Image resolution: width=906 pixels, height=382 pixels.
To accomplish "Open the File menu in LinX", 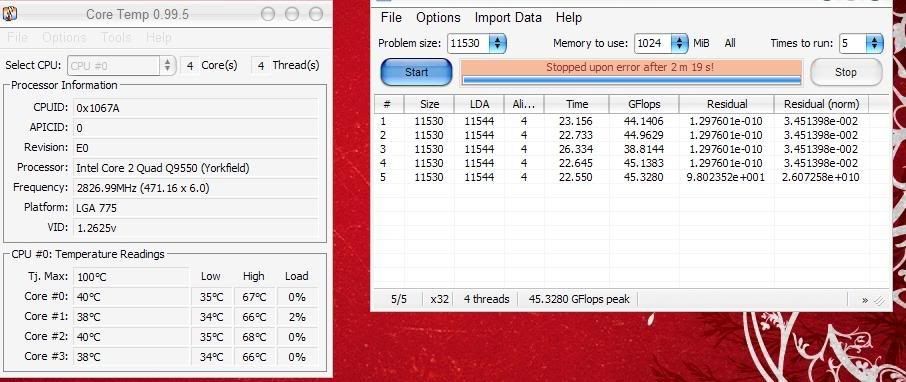I will [x=391, y=17].
